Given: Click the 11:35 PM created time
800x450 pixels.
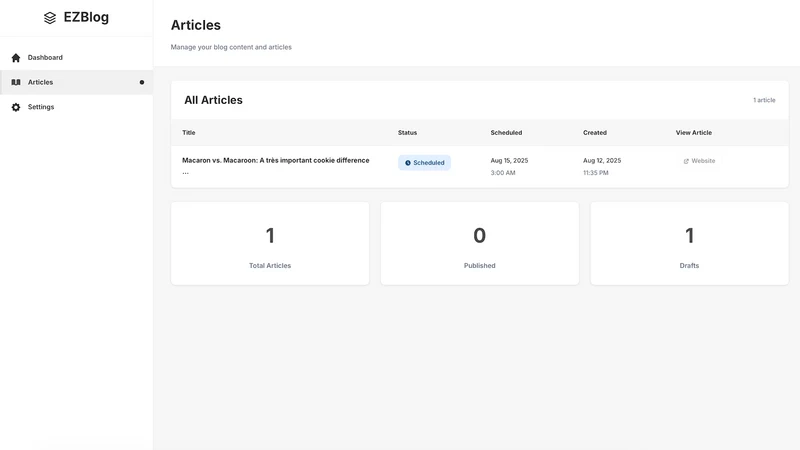Looking at the screenshot, I should point(596,173).
